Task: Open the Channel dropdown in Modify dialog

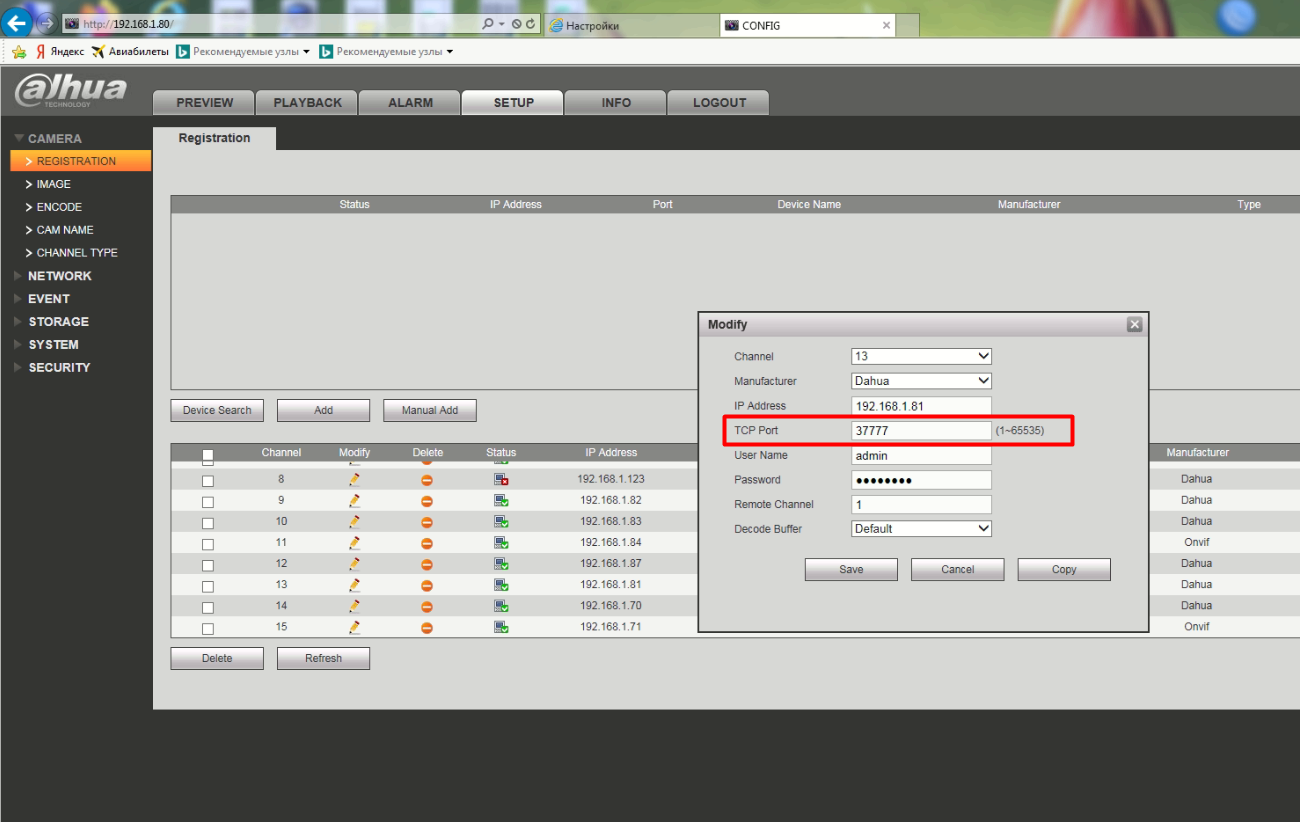Action: 921,356
